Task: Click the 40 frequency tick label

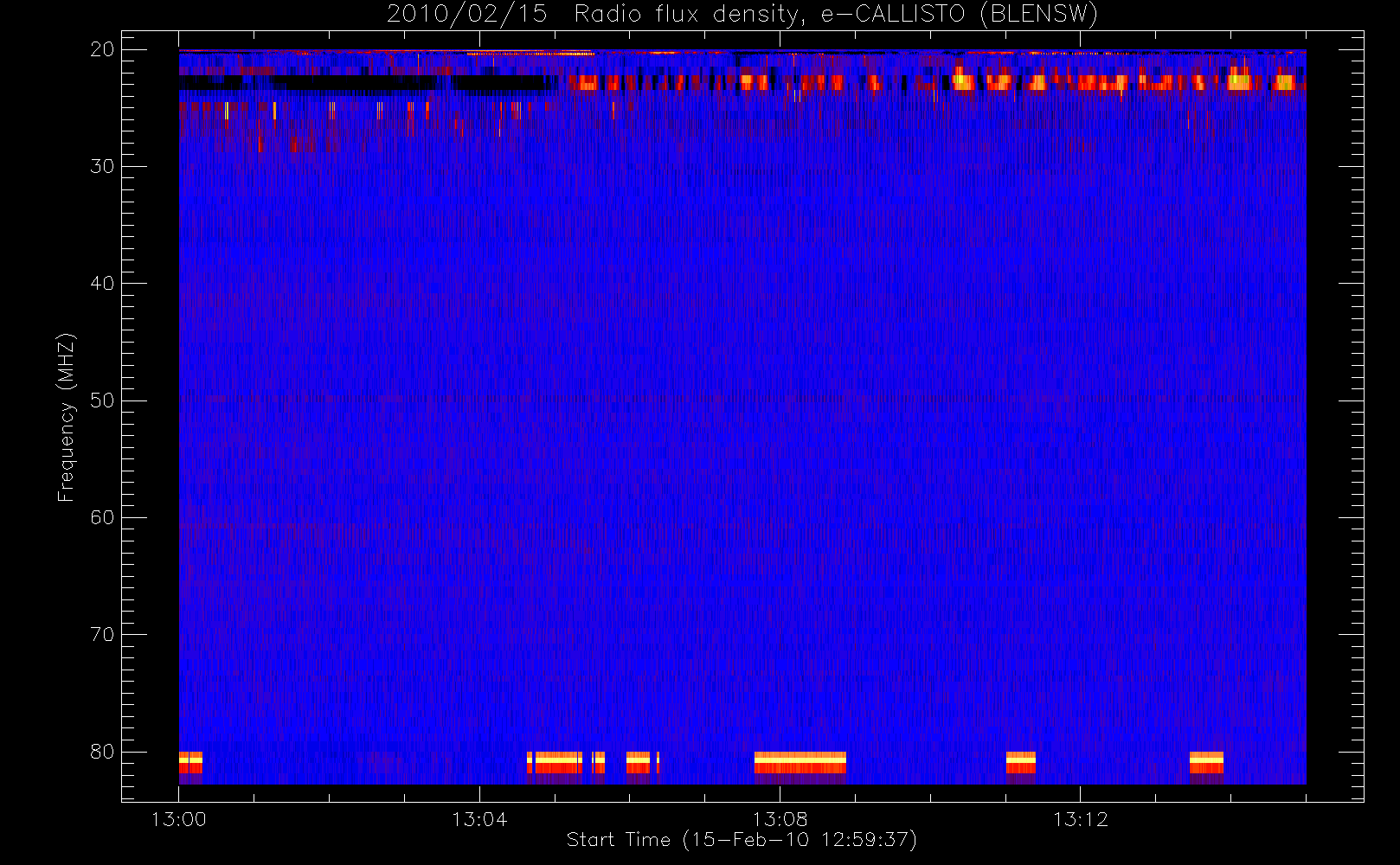Action: pos(102,283)
